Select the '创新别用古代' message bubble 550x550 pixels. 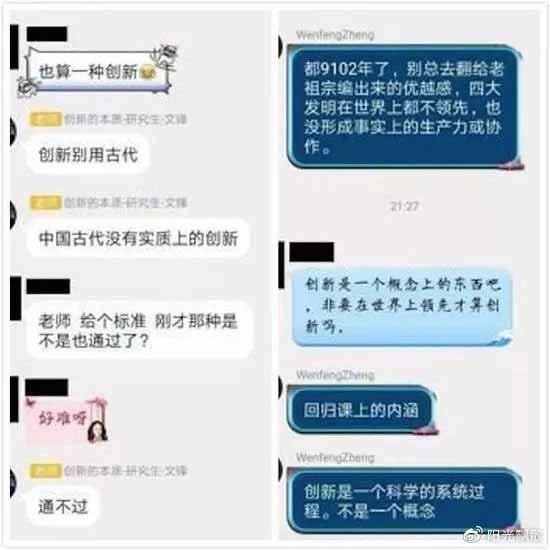coord(88,155)
